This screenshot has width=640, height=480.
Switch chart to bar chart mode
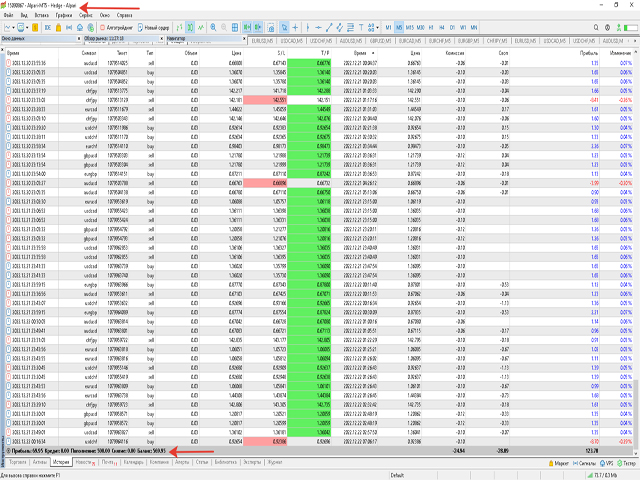[x=179, y=27]
